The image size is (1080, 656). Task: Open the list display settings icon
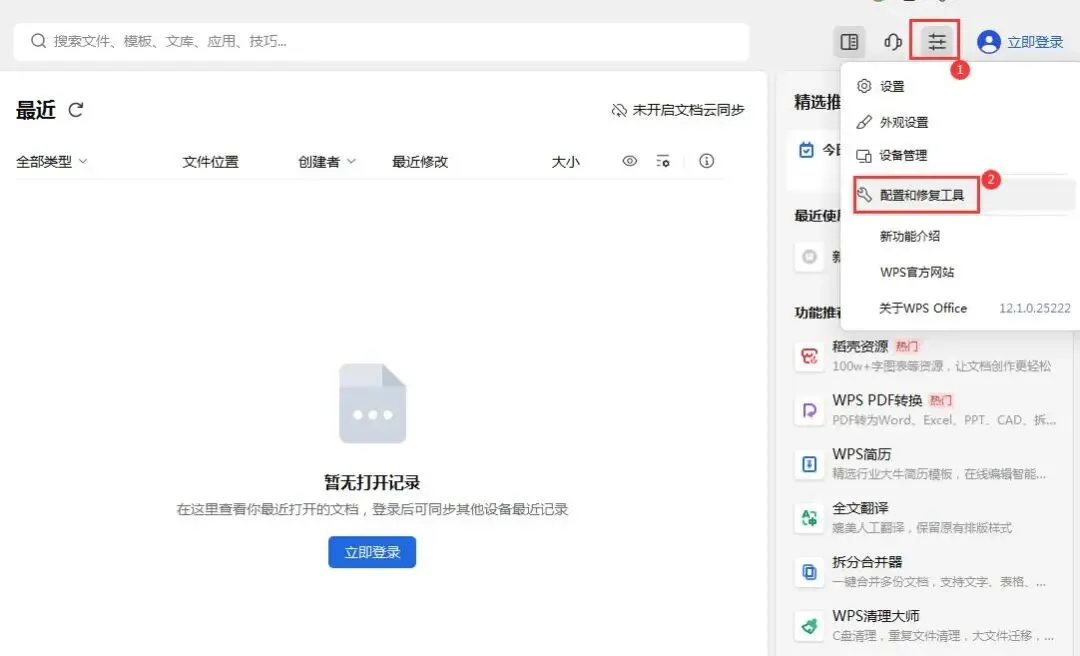tap(663, 161)
